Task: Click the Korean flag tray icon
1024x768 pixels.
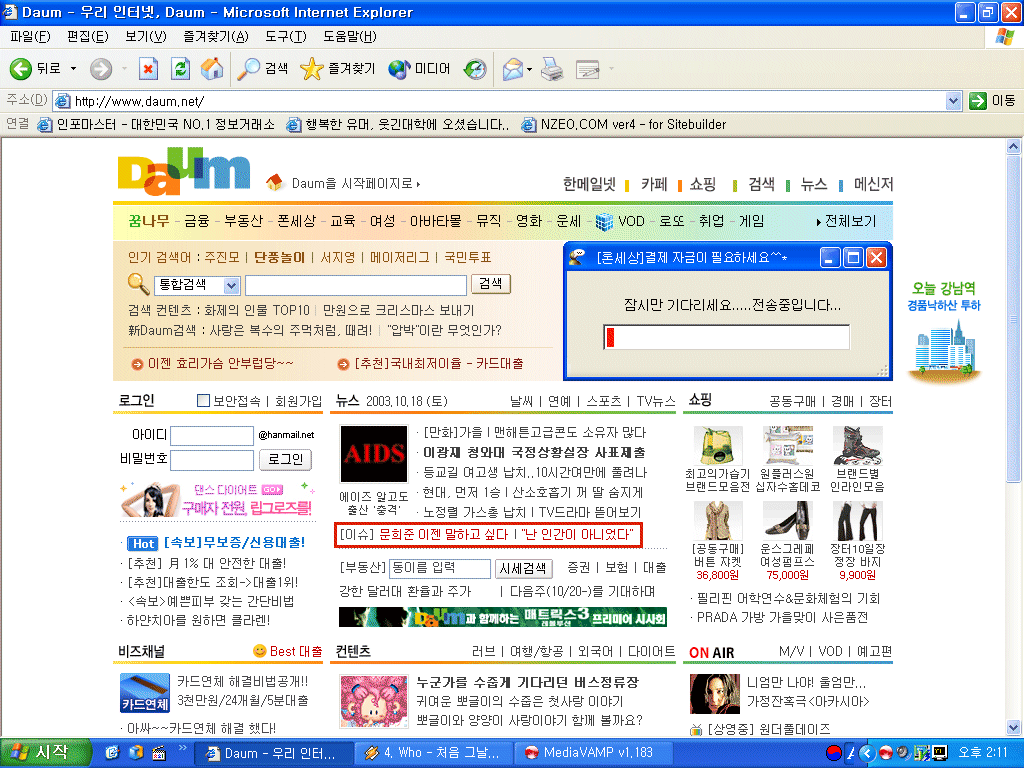Action: [x=833, y=752]
